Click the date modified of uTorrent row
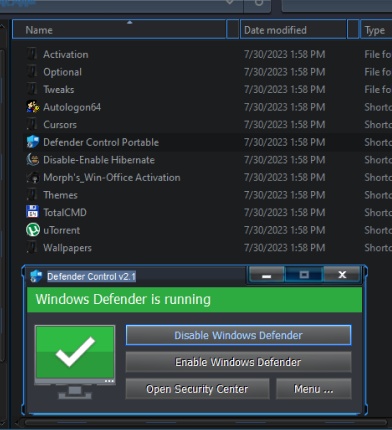The width and height of the screenshot is (392, 430). (x=284, y=230)
